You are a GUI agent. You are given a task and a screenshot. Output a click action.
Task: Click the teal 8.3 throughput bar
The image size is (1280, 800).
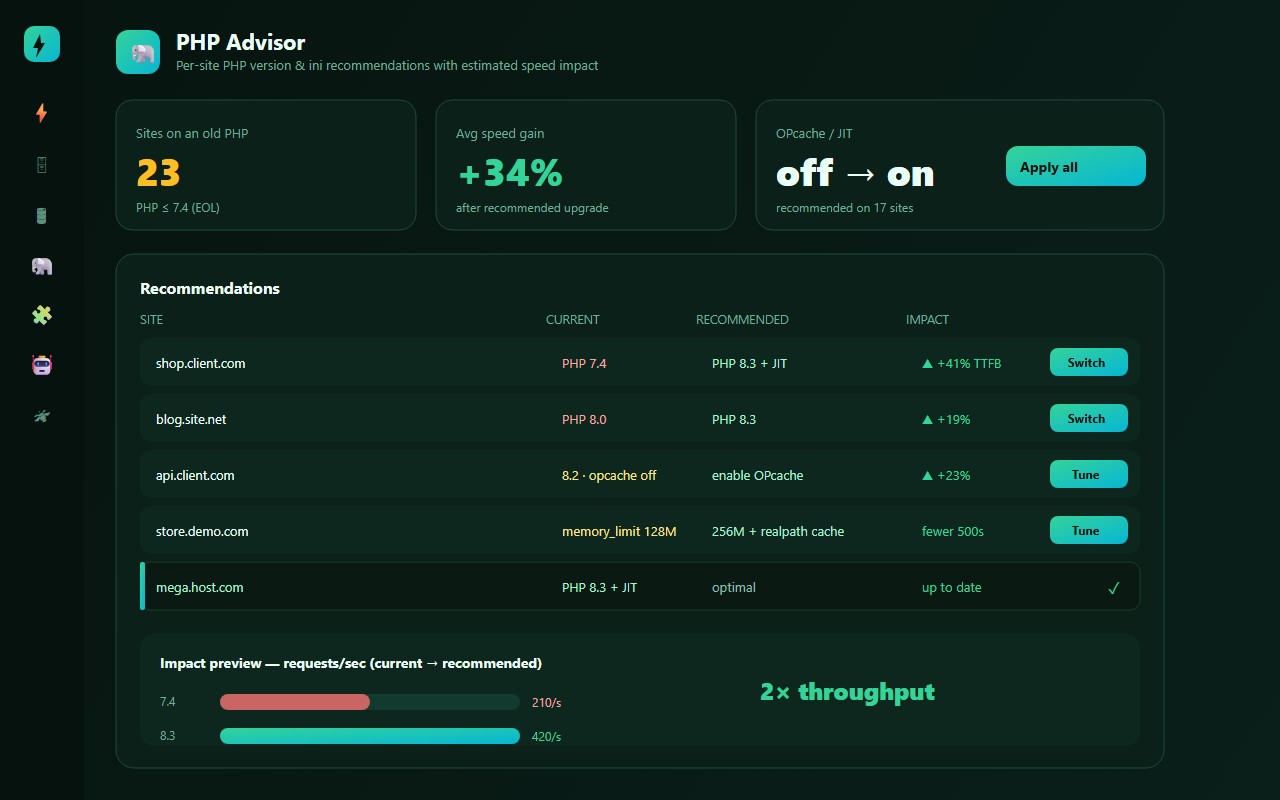[x=370, y=736]
